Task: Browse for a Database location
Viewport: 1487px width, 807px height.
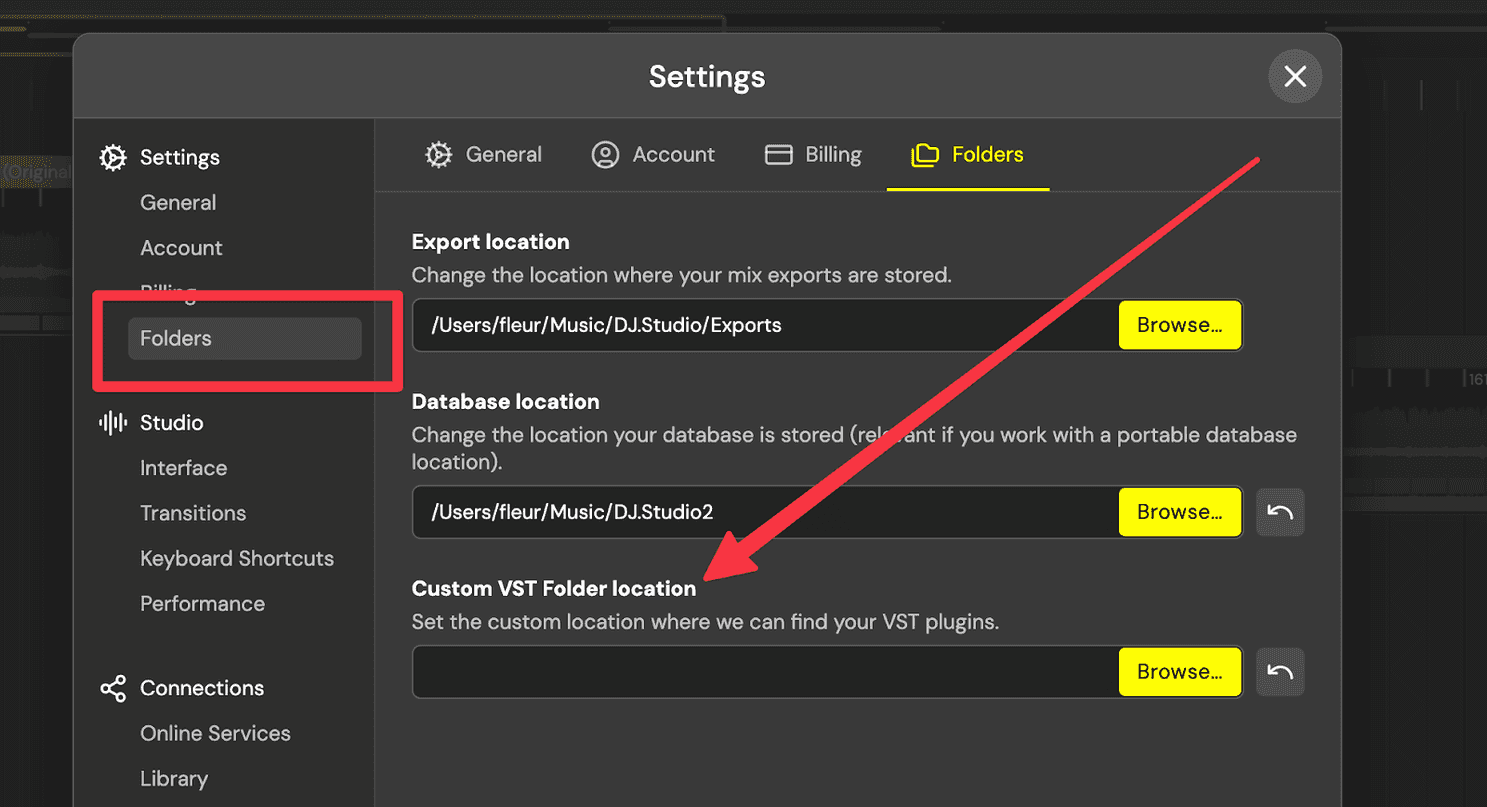Action: 1180,512
